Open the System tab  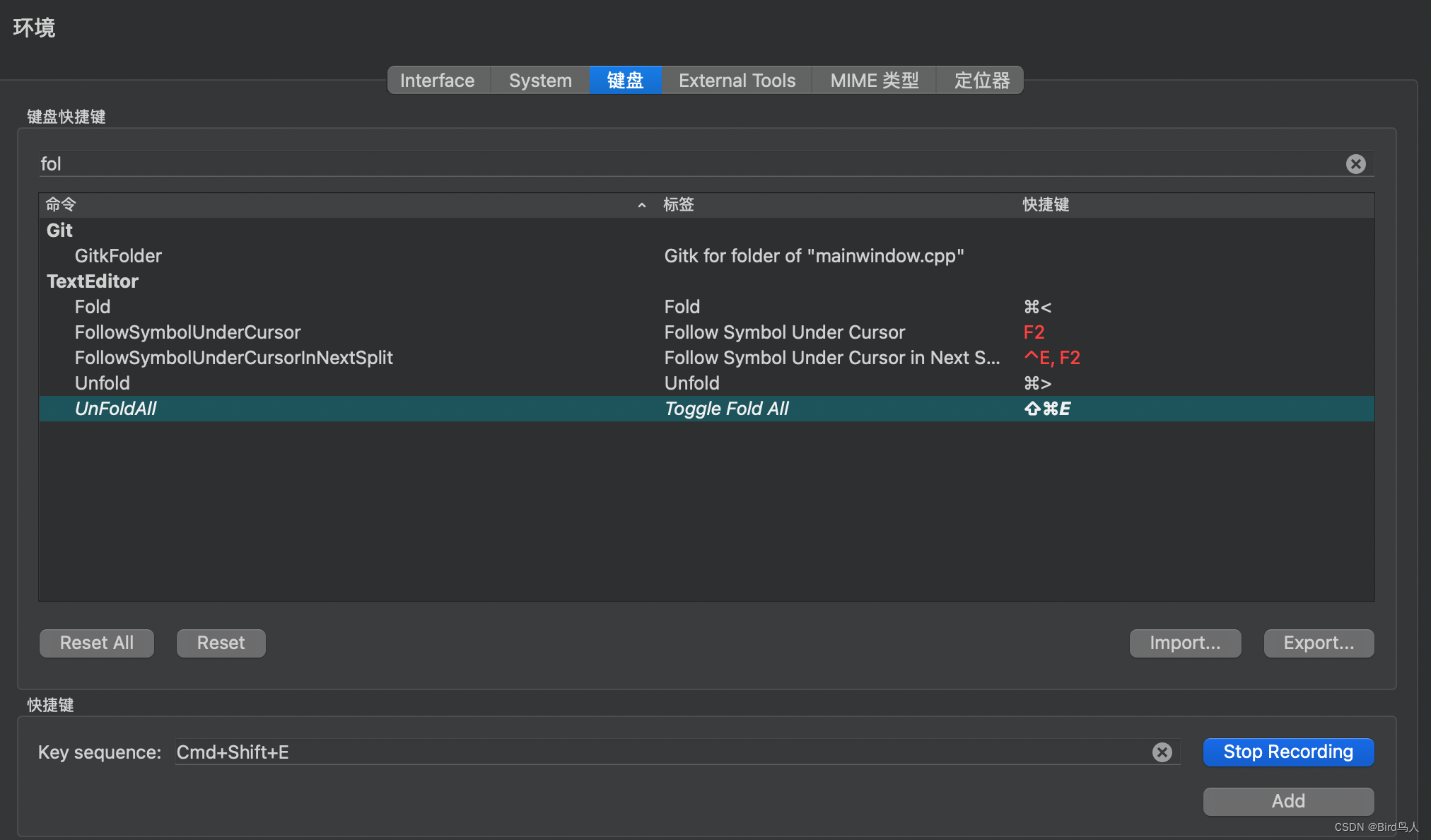coord(540,81)
